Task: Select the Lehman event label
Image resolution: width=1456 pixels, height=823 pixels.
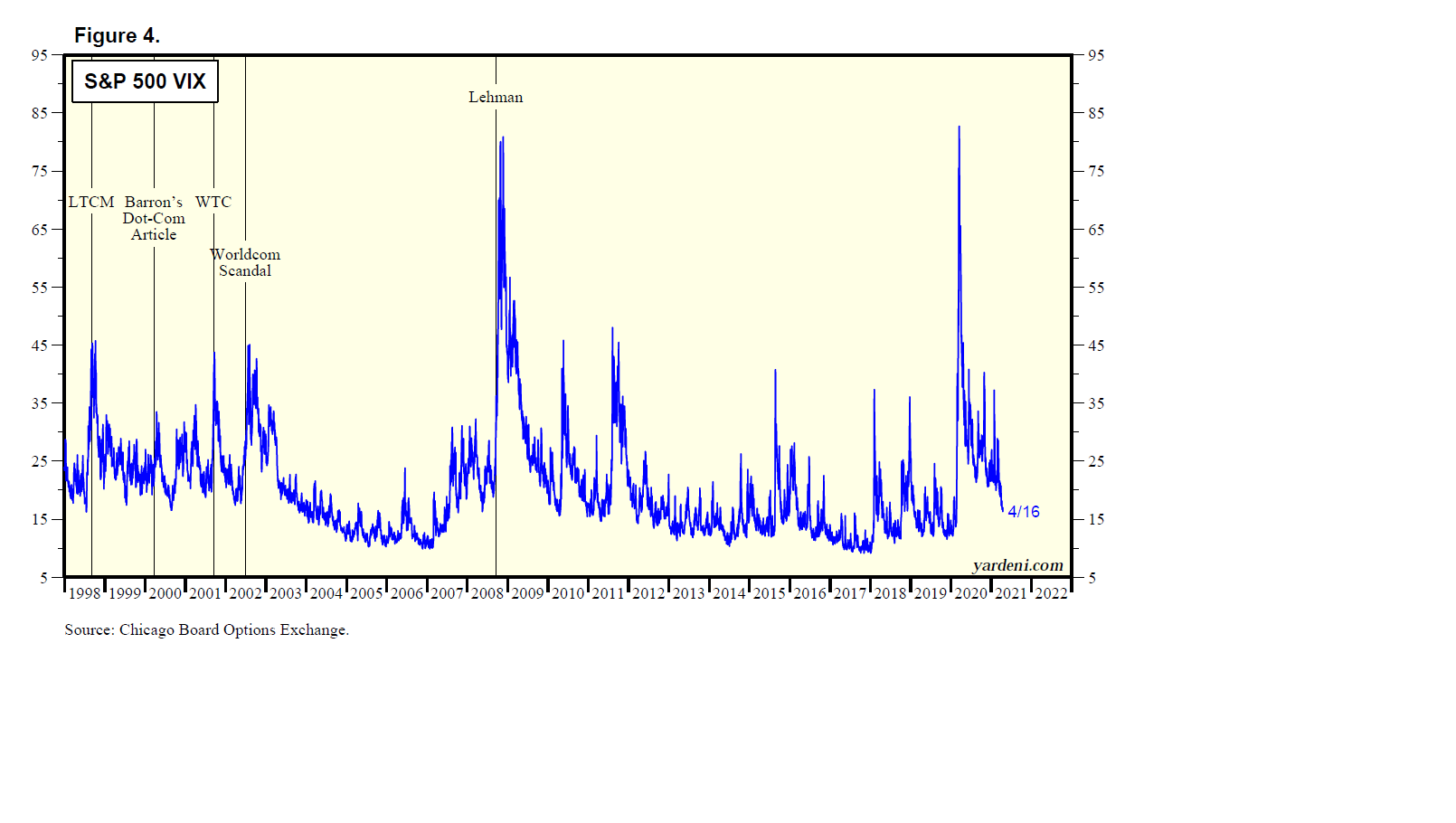Action: pos(495,97)
